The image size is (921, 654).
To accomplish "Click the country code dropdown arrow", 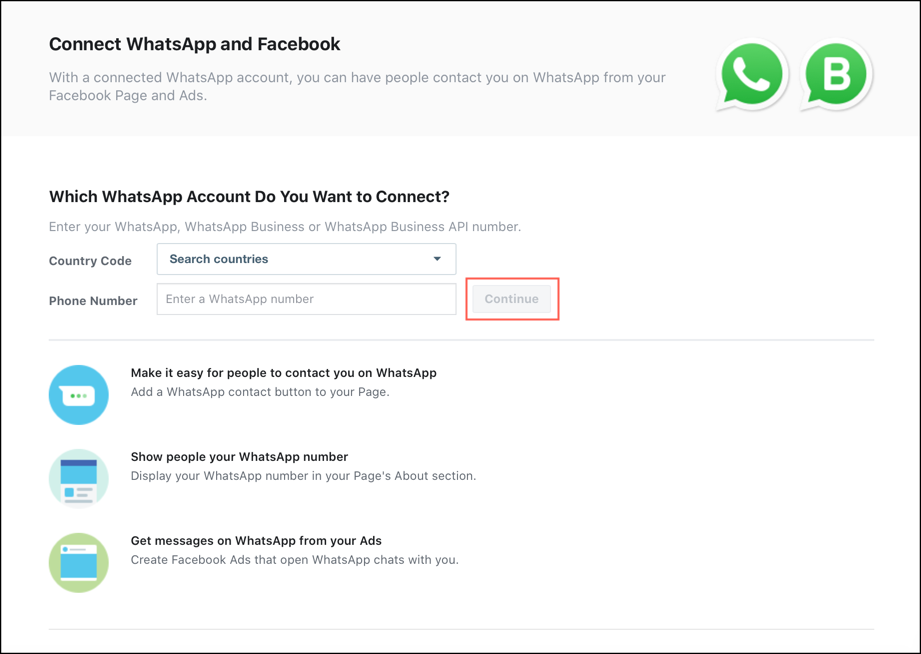I will pos(437,259).
